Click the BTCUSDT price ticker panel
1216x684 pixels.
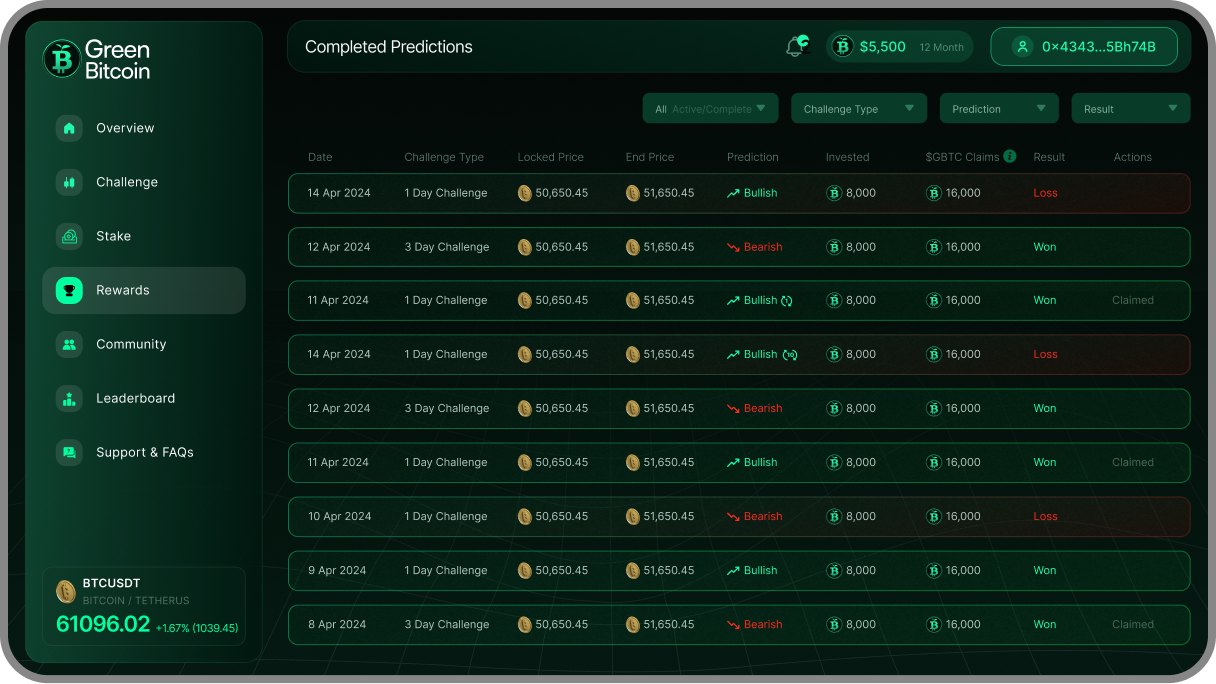(143, 606)
